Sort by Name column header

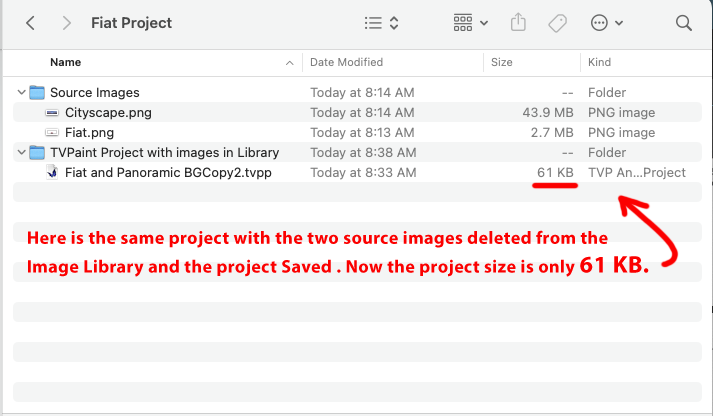pos(65,62)
